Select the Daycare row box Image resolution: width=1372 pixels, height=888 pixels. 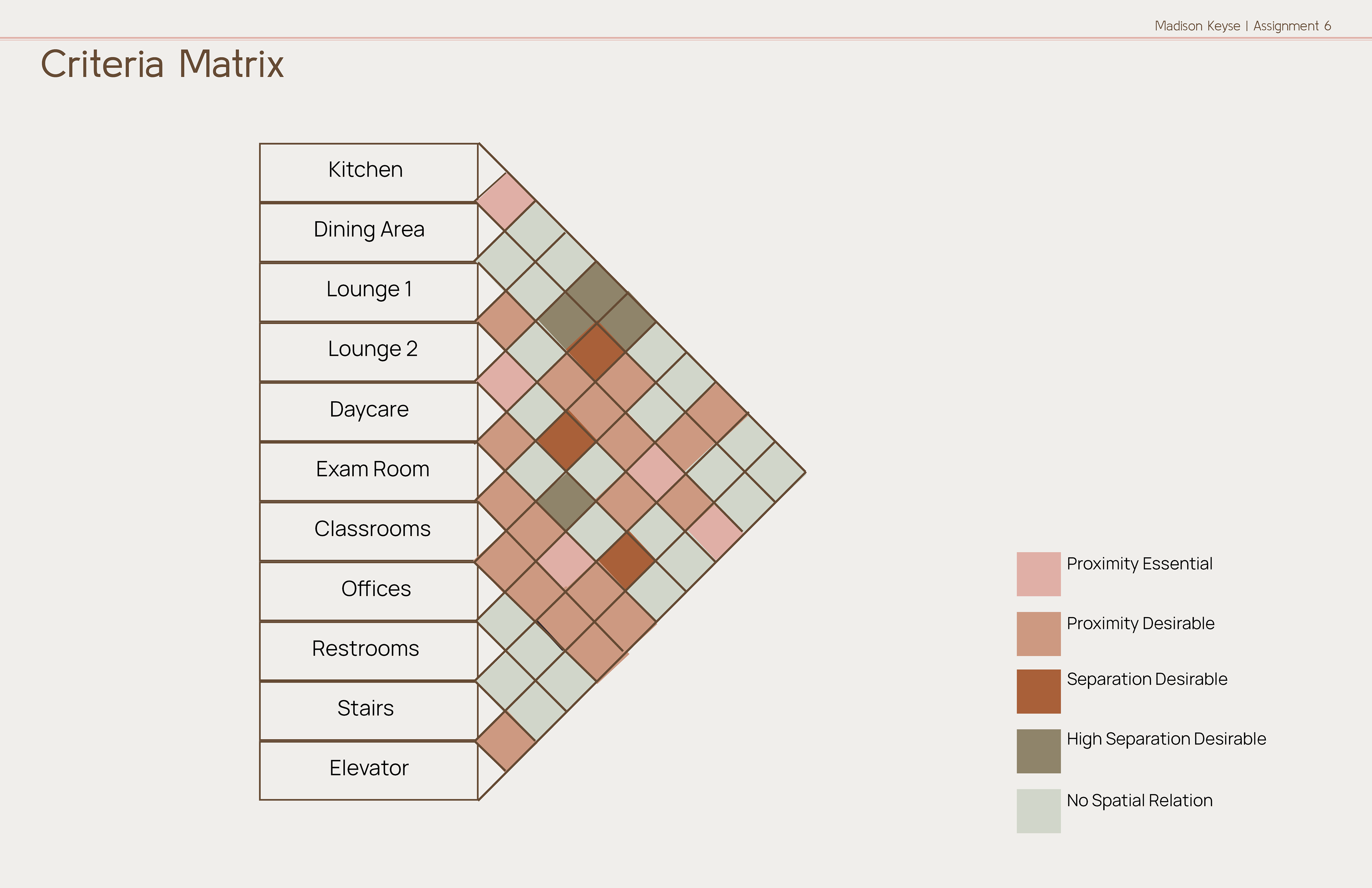pyautogui.click(x=369, y=412)
